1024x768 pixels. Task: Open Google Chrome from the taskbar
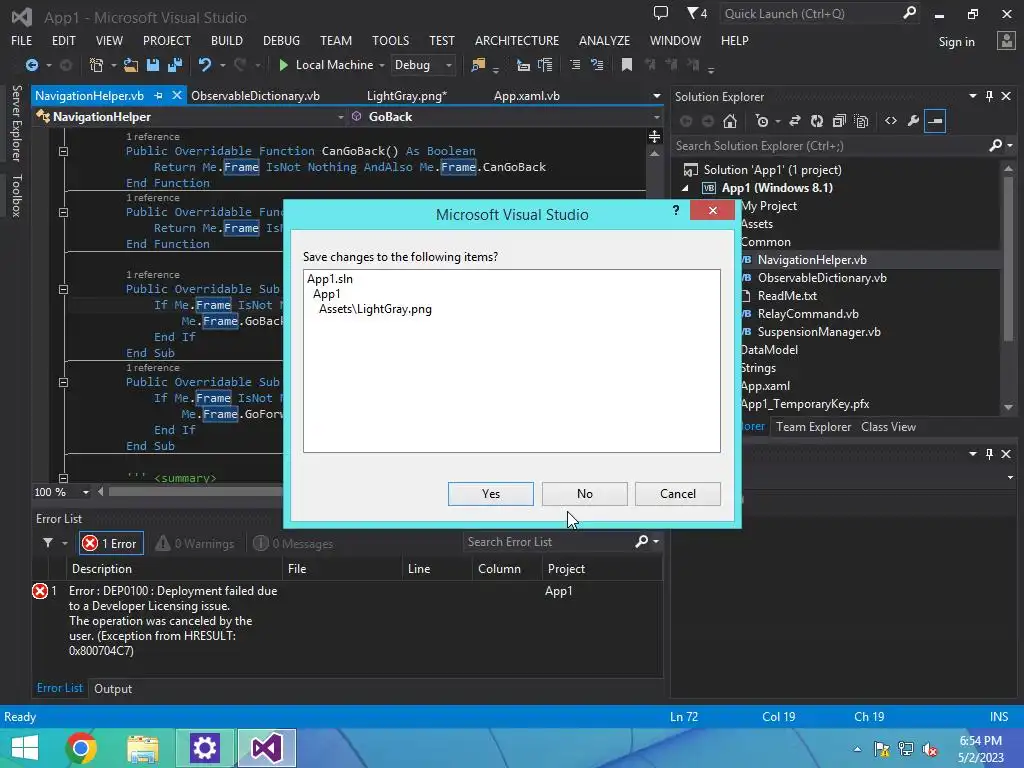point(81,748)
